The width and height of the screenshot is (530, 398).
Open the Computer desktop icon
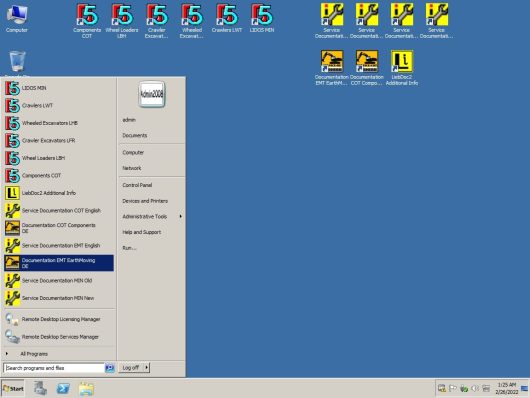point(17,19)
